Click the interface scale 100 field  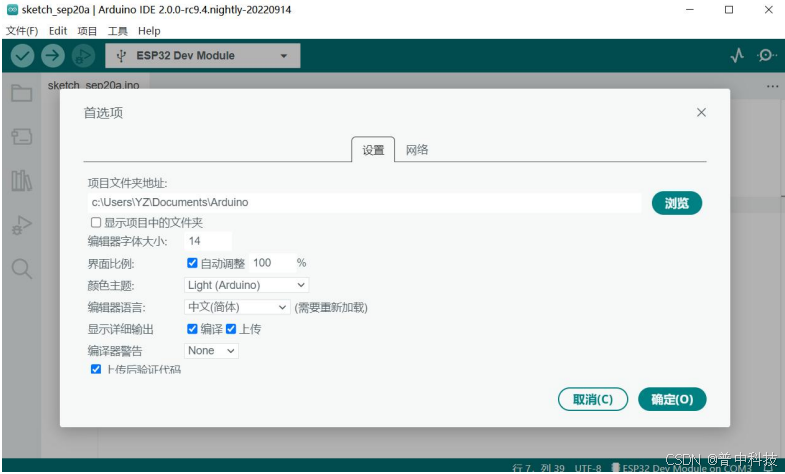pos(272,263)
